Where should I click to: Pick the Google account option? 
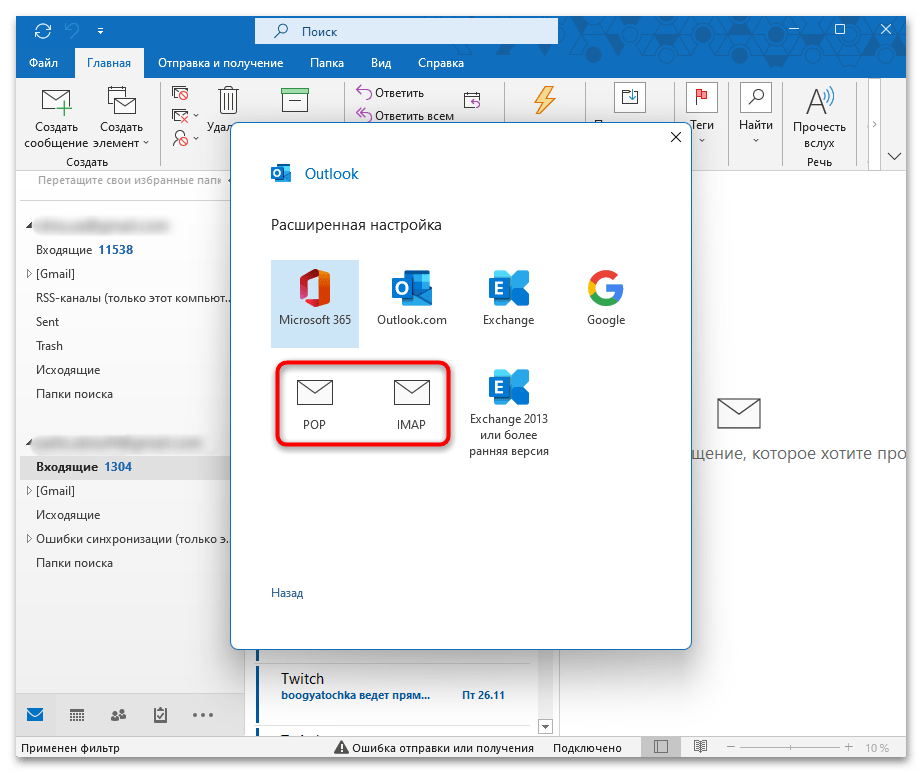click(606, 297)
